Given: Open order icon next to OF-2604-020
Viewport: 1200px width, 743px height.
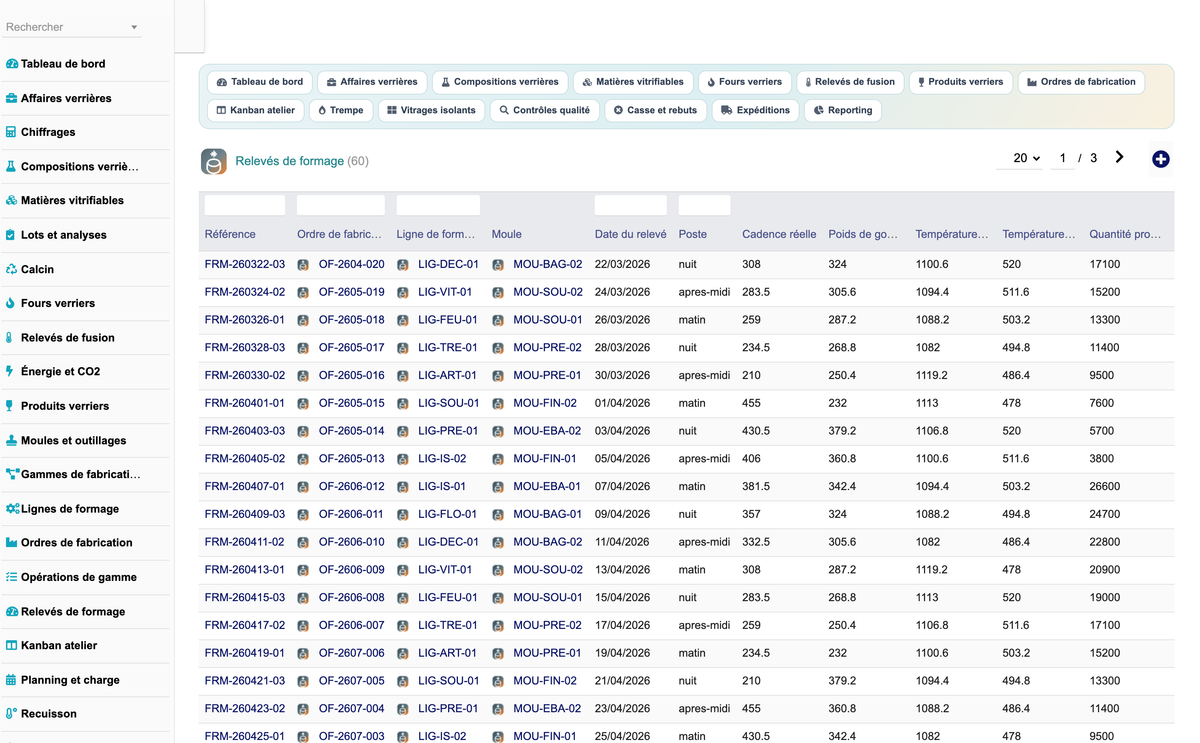Looking at the screenshot, I should 303,265.
